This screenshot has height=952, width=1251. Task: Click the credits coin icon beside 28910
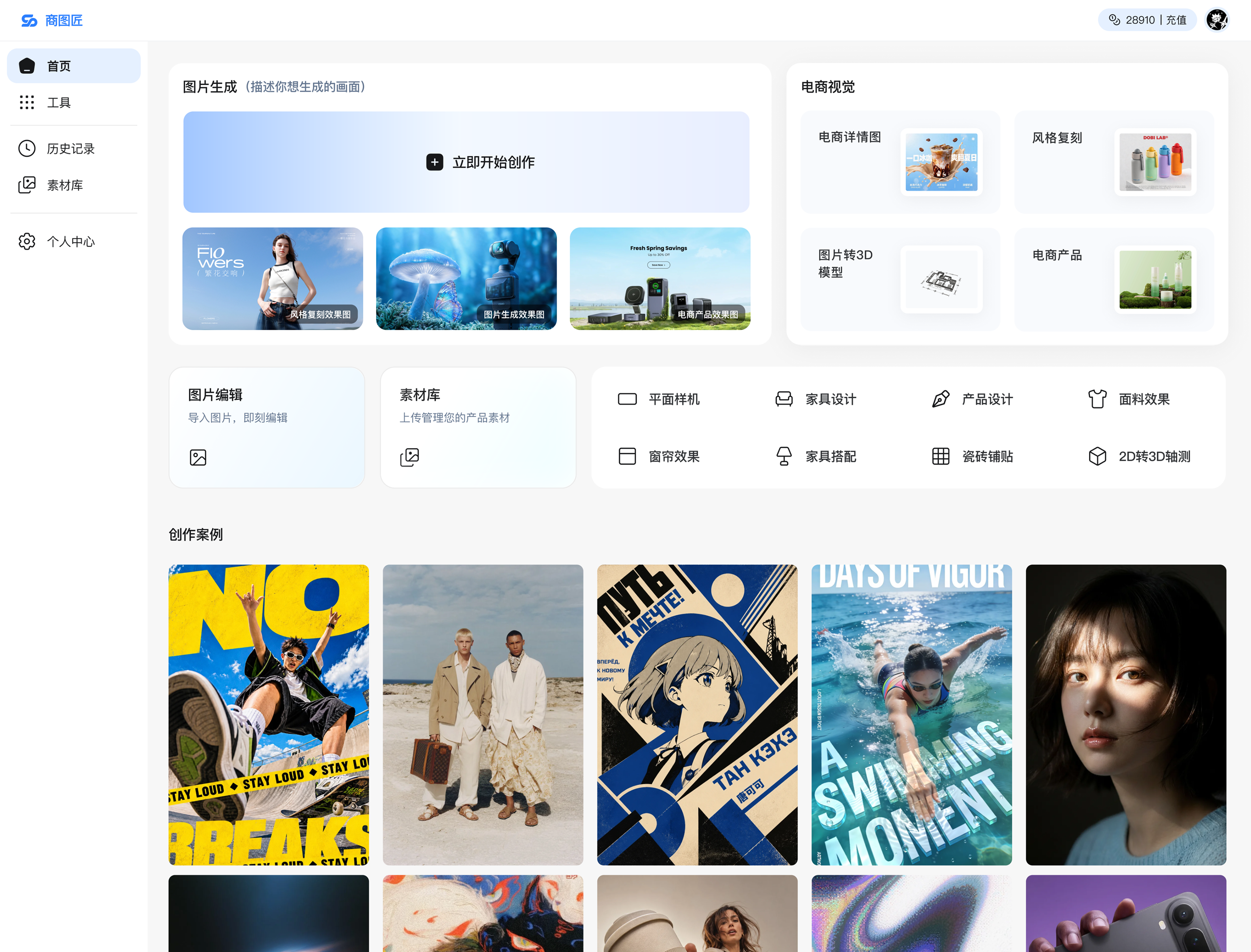tap(1114, 20)
